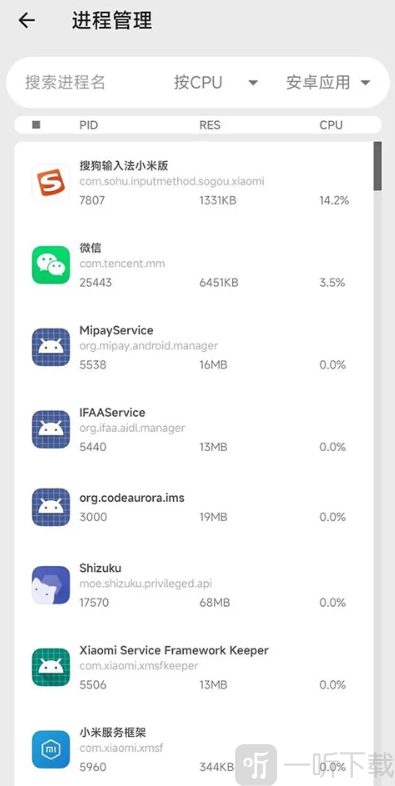Tap the back arrow icon
This screenshot has width=395, height=786.
pyautogui.click(x=27, y=21)
